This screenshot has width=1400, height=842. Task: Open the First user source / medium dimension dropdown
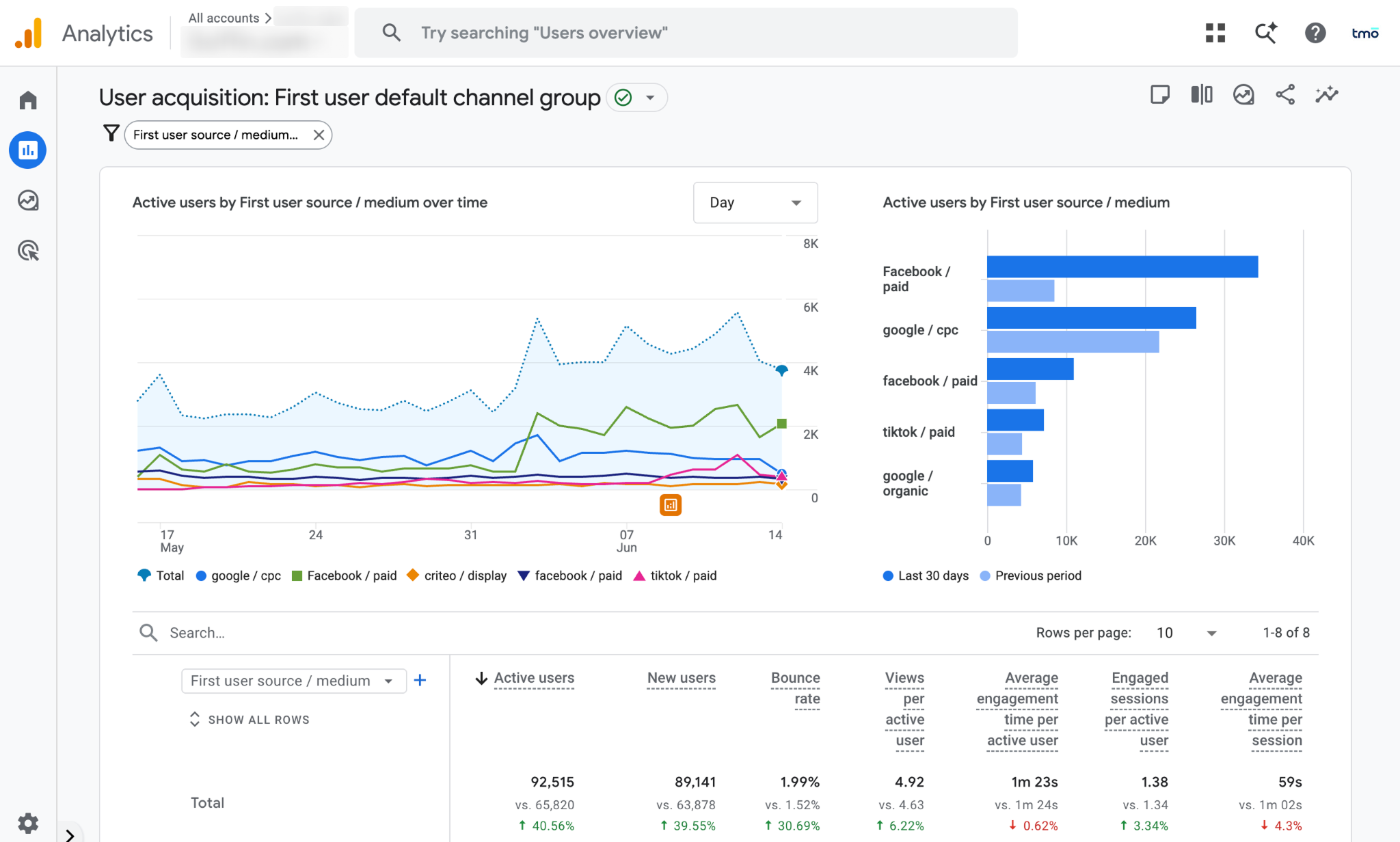[294, 681]
